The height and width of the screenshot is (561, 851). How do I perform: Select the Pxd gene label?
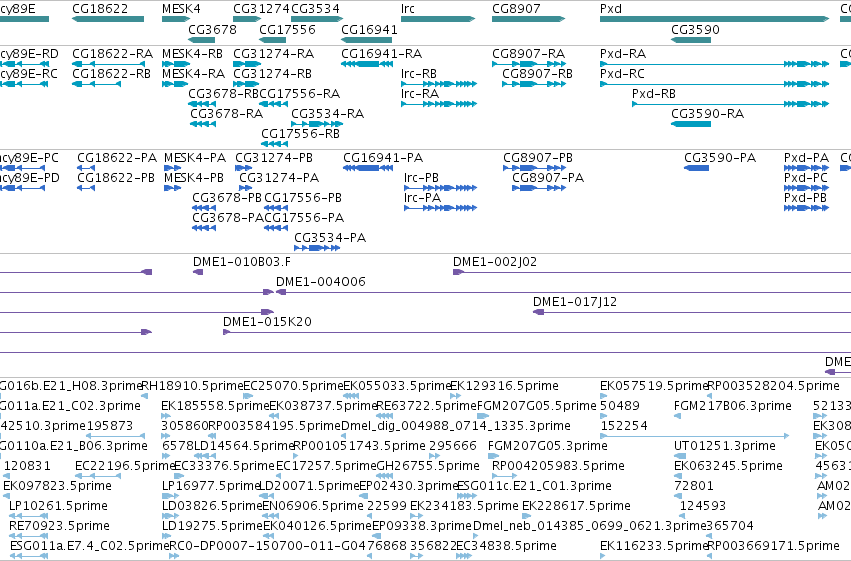(611, 9)
